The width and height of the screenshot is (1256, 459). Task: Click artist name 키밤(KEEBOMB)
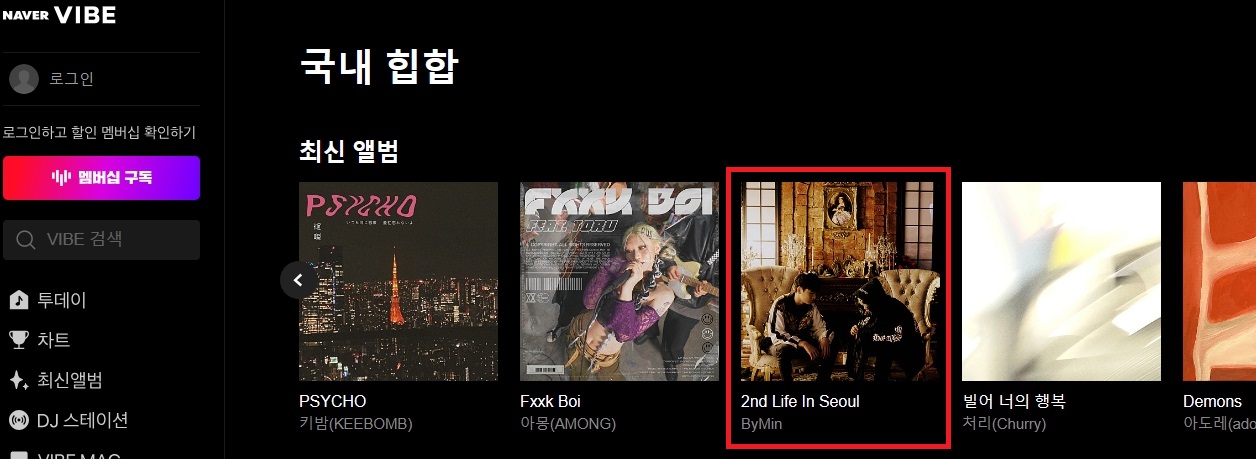click(x=356, y=424)
